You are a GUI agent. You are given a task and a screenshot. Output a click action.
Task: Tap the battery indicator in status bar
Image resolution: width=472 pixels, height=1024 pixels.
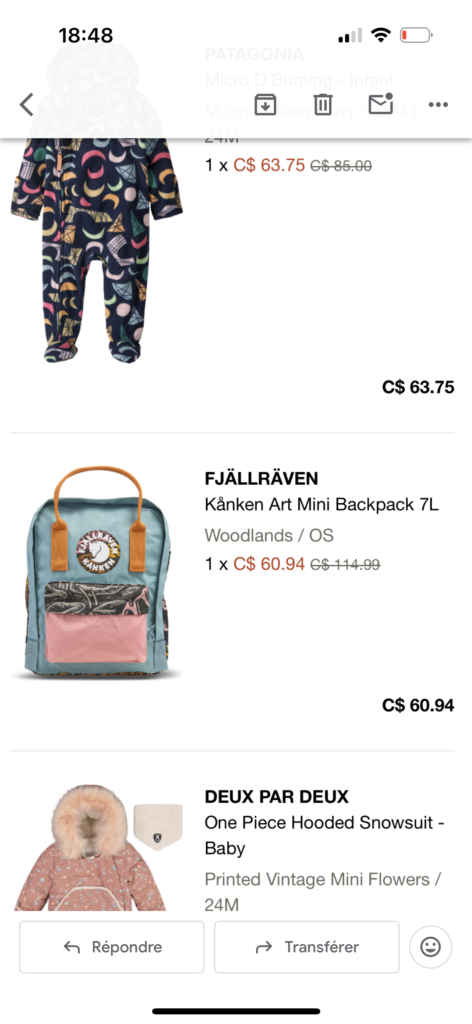point(416,35)
